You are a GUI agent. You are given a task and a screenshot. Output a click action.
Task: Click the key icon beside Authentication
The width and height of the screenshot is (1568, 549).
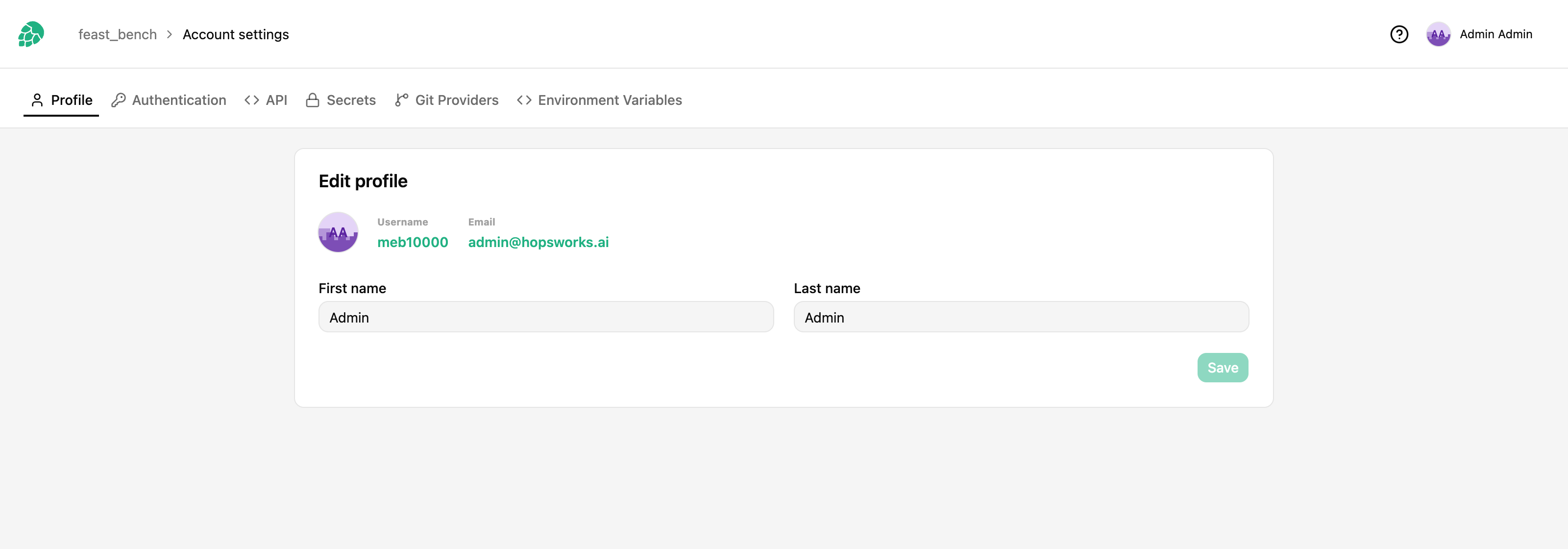[118, 100]
